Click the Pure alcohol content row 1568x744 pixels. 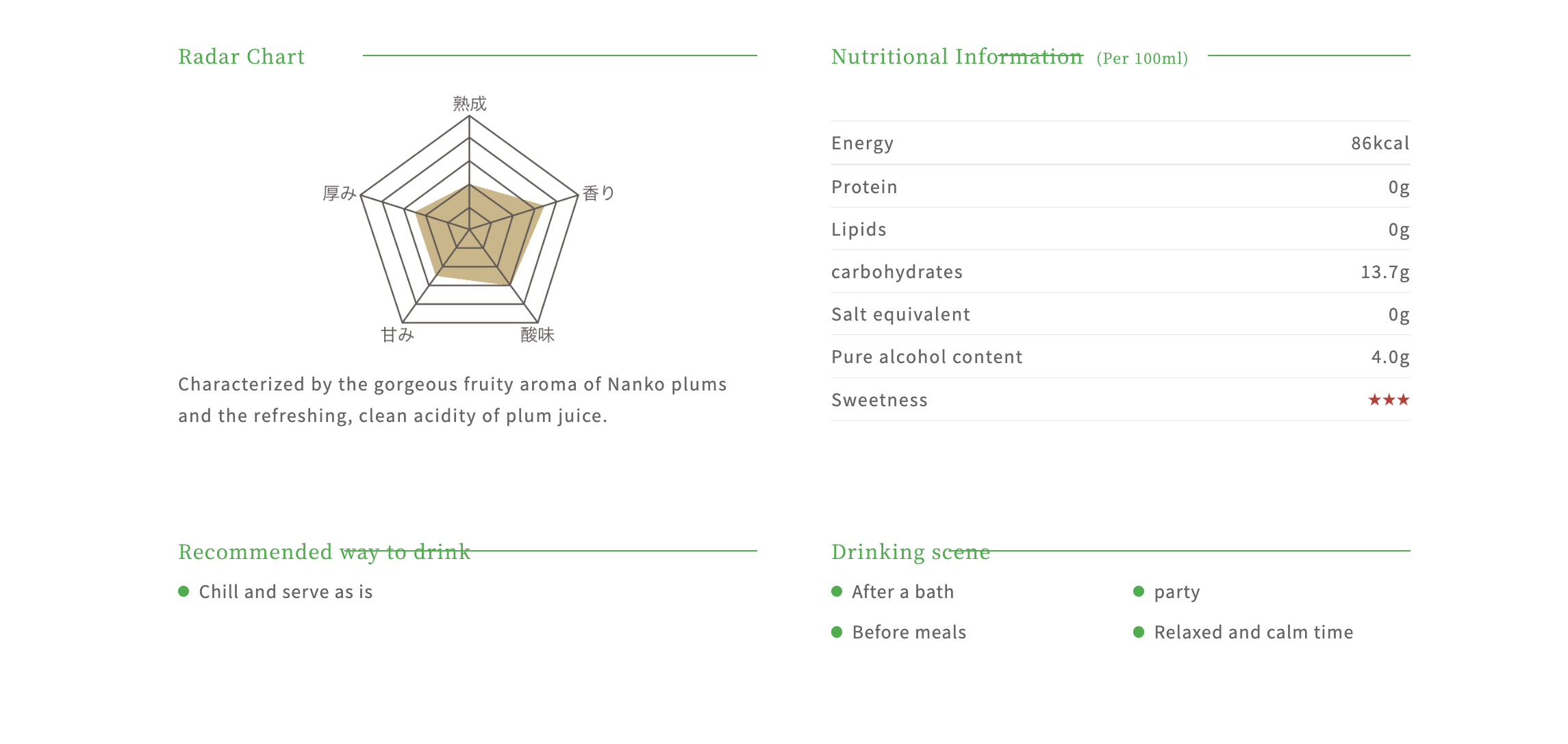pos(1121,356)
